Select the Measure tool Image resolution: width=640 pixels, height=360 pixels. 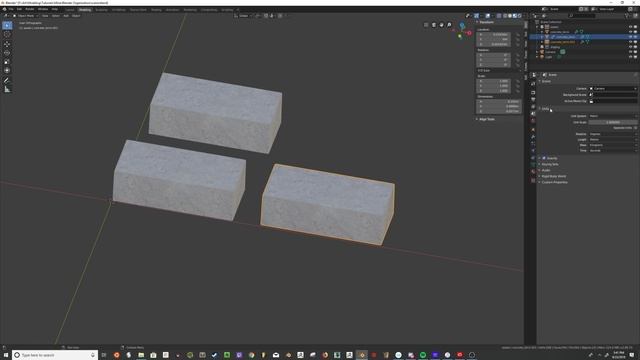(x=7, y=89)
